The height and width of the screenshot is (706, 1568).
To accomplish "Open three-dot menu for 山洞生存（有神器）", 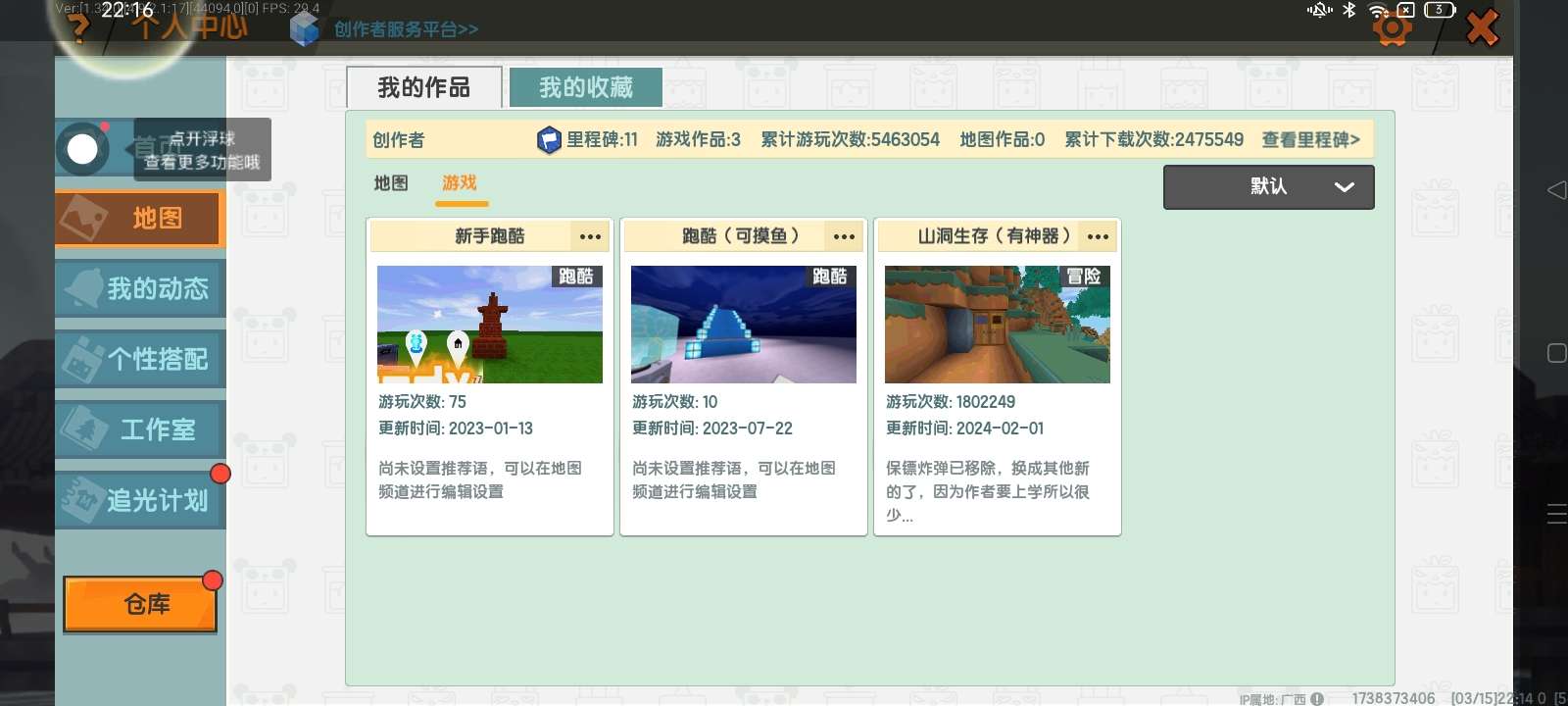I will coord(1098,236).
